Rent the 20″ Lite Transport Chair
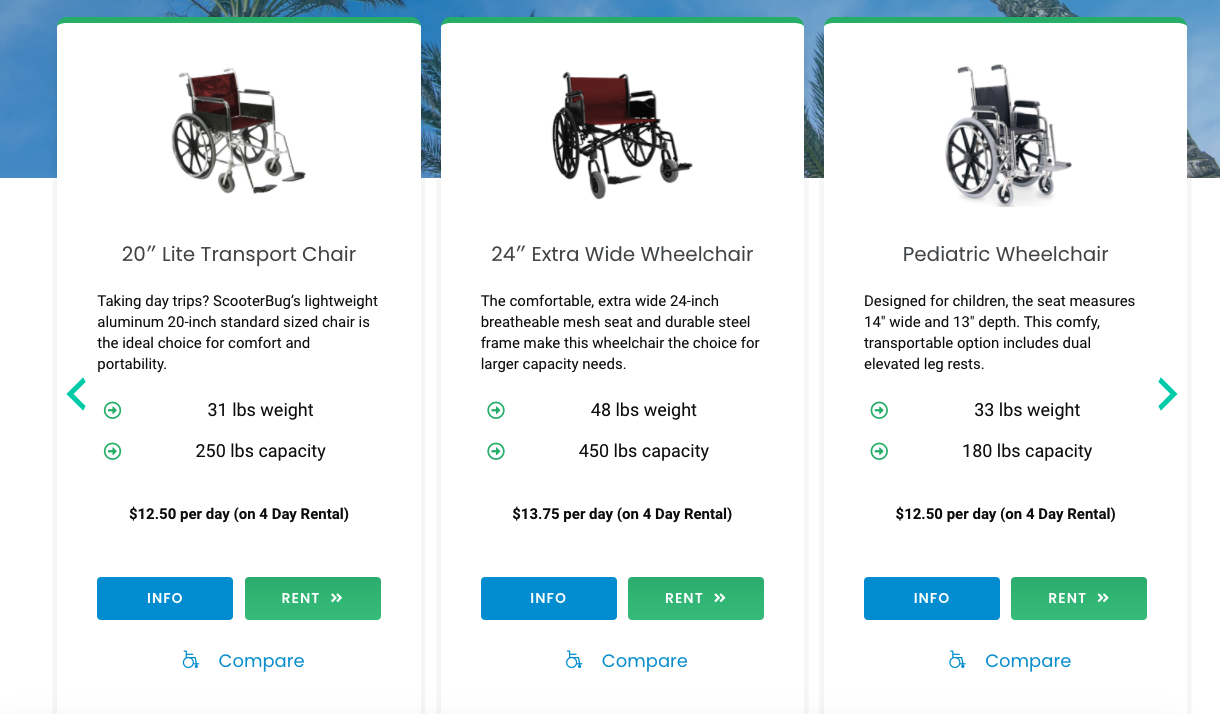Image resolution: width=1220 pixels, height=714 pixels. tap(312, 598)
